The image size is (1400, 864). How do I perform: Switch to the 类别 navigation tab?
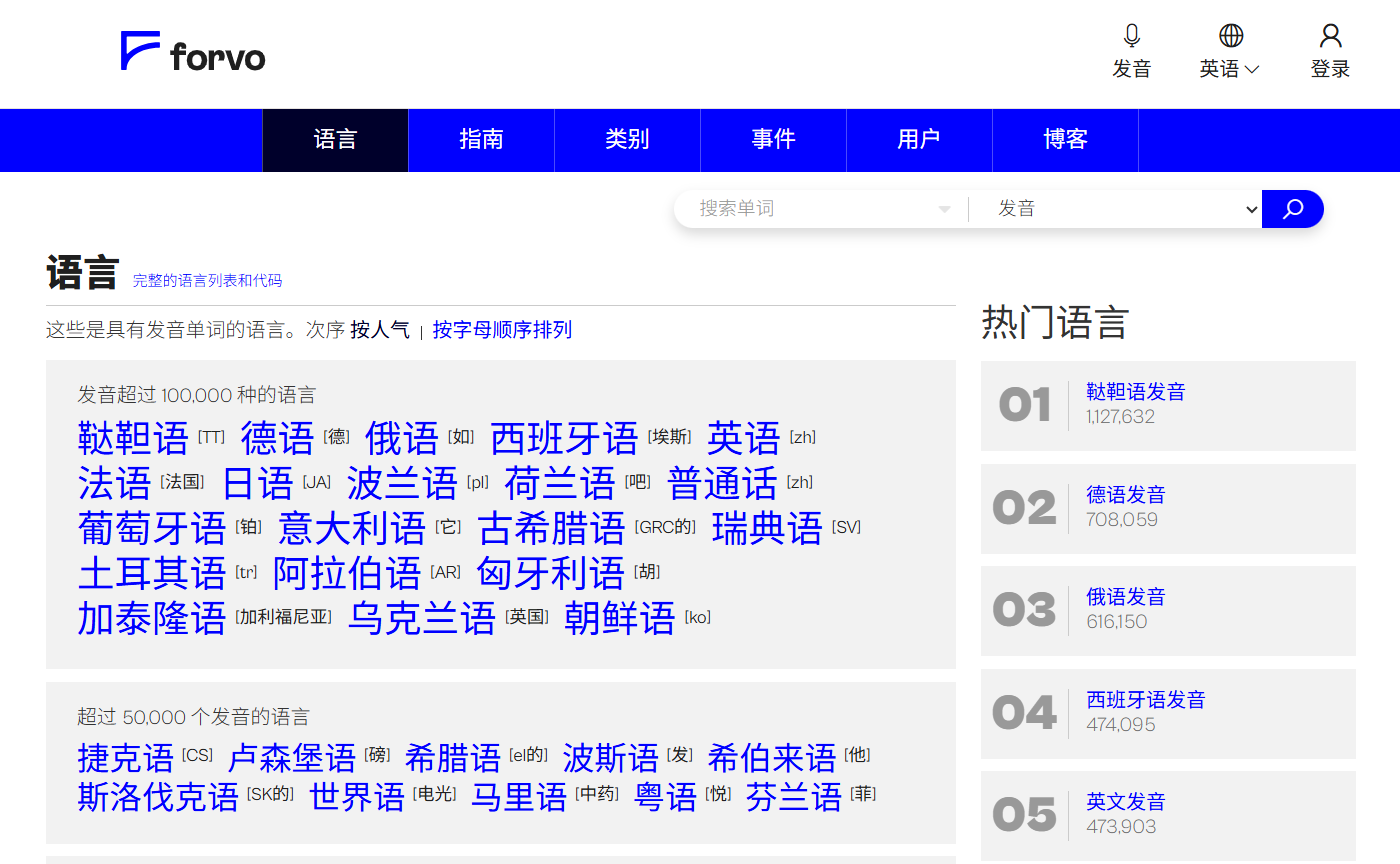627,140
